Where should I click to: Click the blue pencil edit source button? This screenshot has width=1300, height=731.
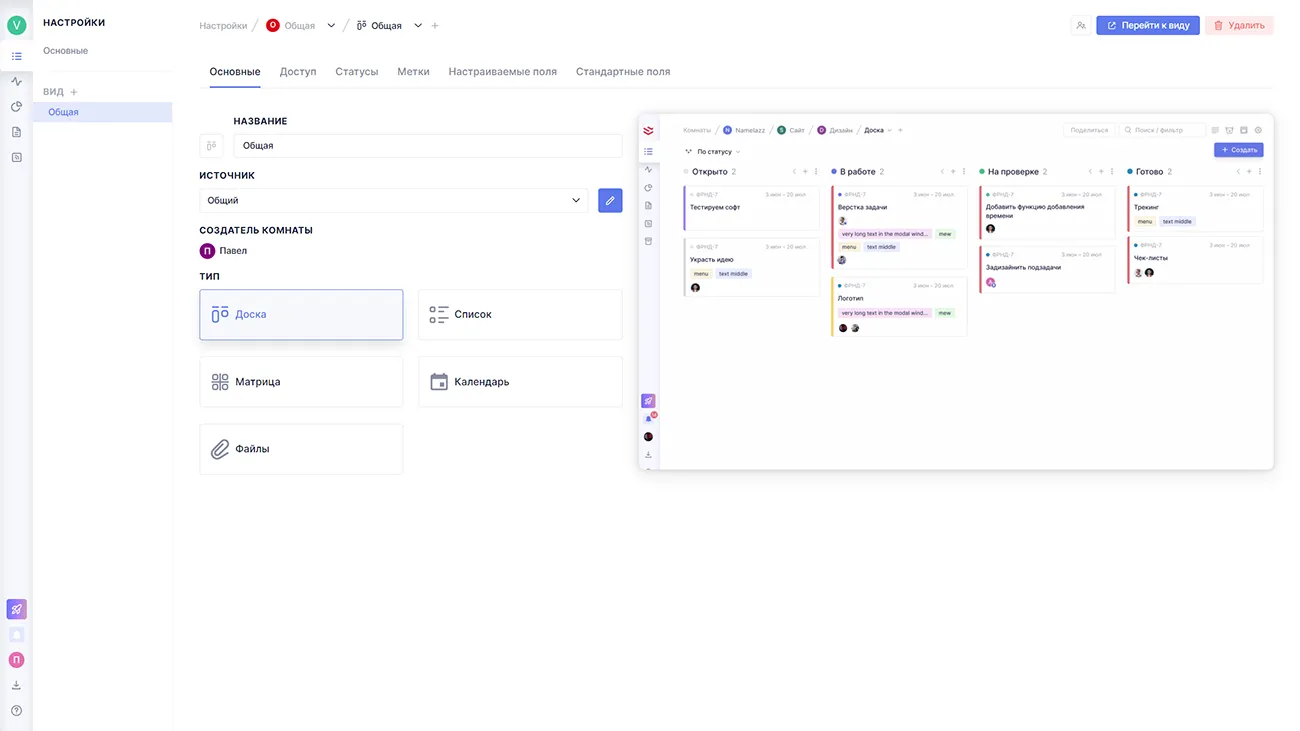[x=610, y=200]
